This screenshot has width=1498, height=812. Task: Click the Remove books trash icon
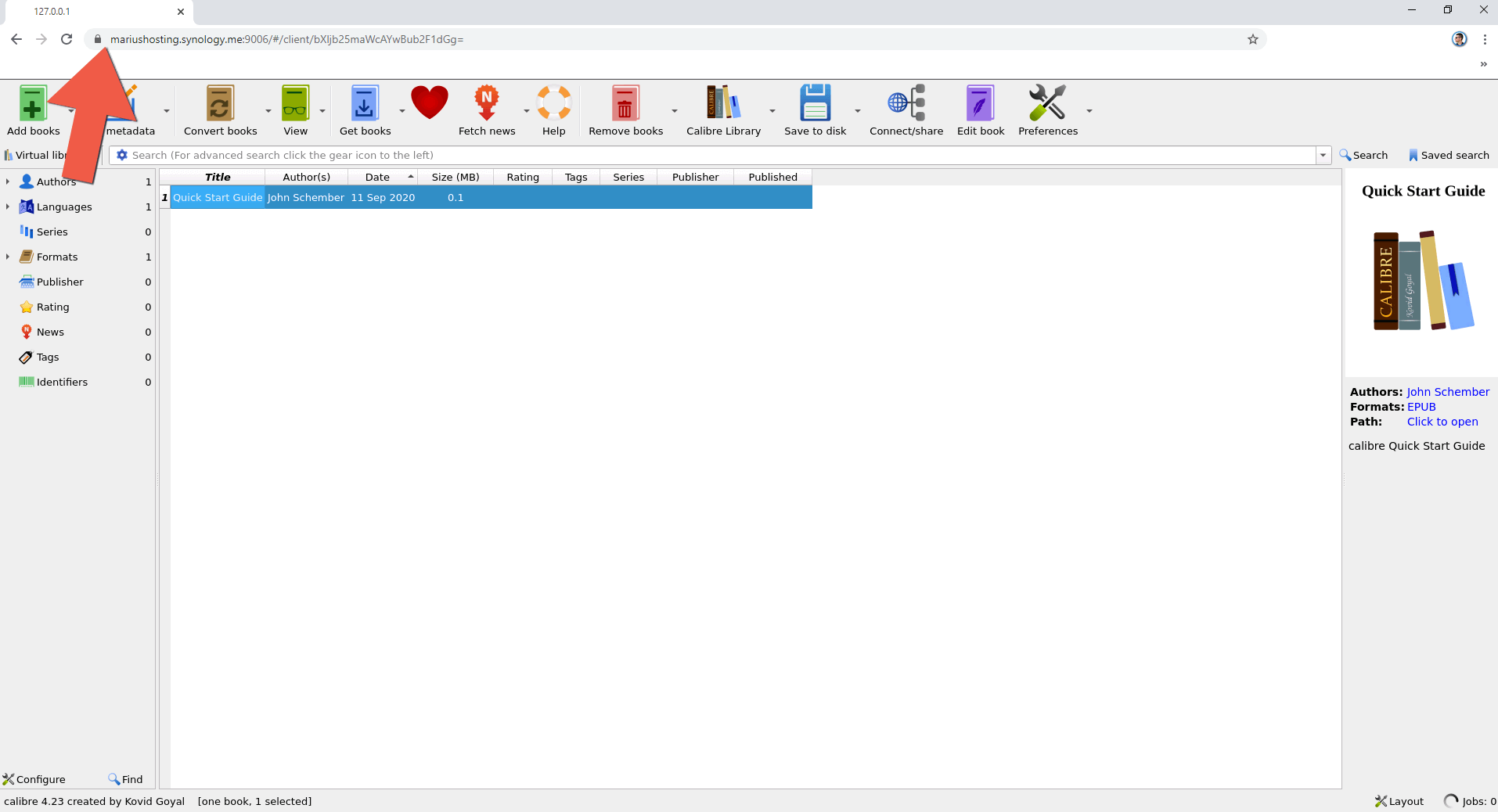[x=625, y=103]
